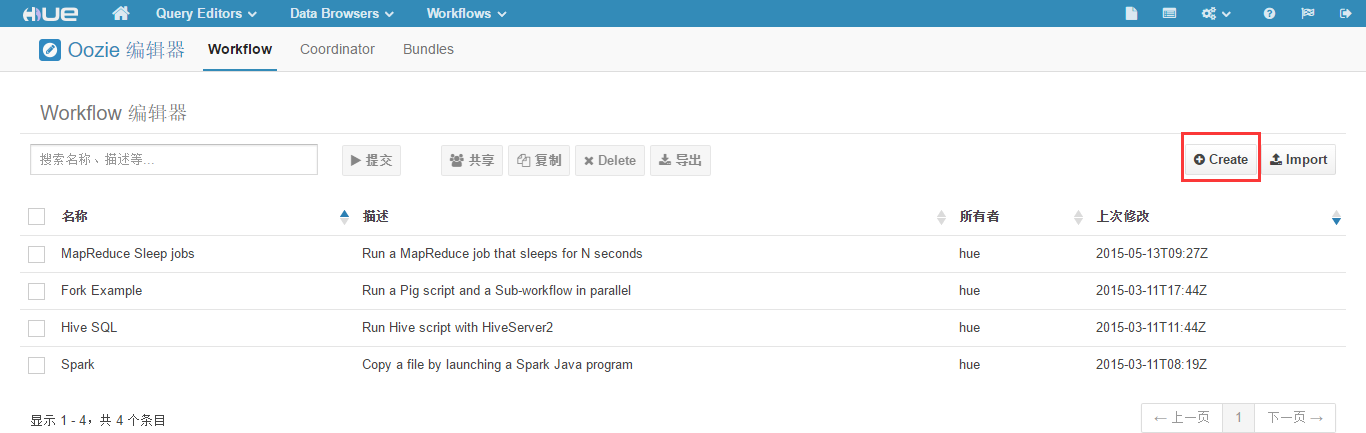The height and width of the screenshot is (433, 1366).
Task: Click the 复制 copy button
Action: pos(539,160)
